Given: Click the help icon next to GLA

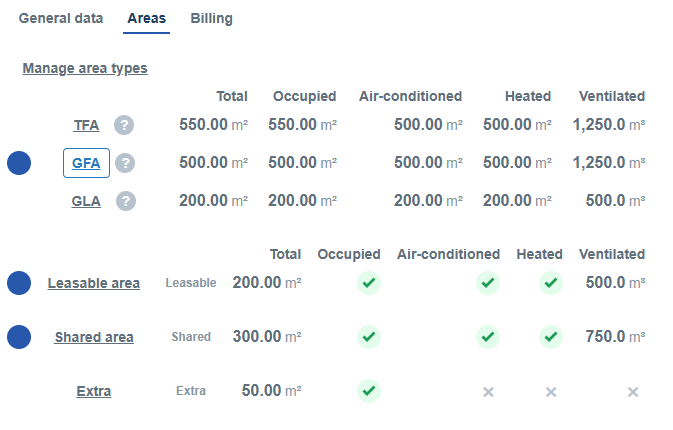Looking at the screenshot, I should coord(126,201).
